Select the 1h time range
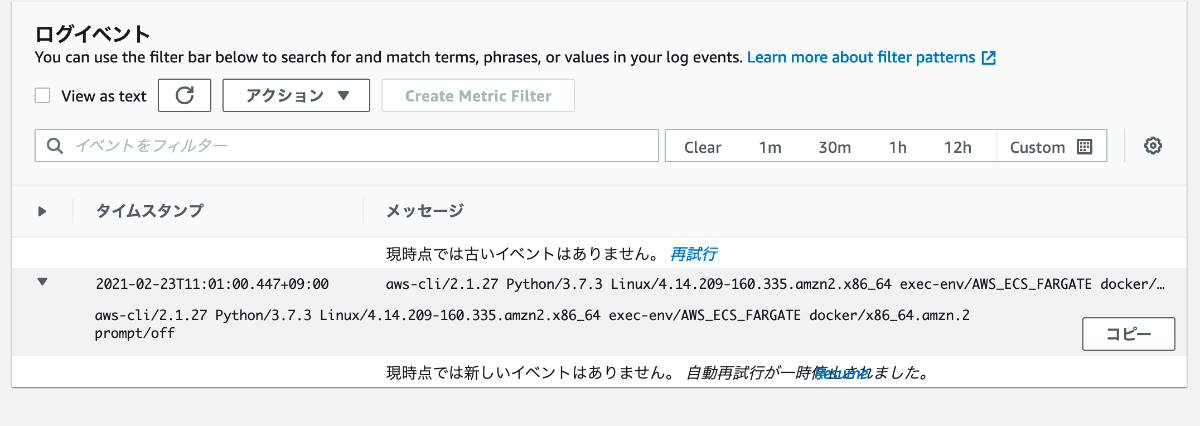Image resolution: width=1200 pixels, height=426 pixels. (x=898, y=147)
